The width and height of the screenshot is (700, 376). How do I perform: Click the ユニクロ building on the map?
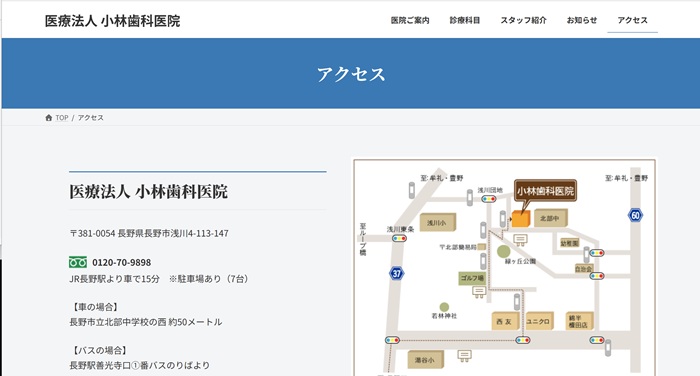pos(539,321)
